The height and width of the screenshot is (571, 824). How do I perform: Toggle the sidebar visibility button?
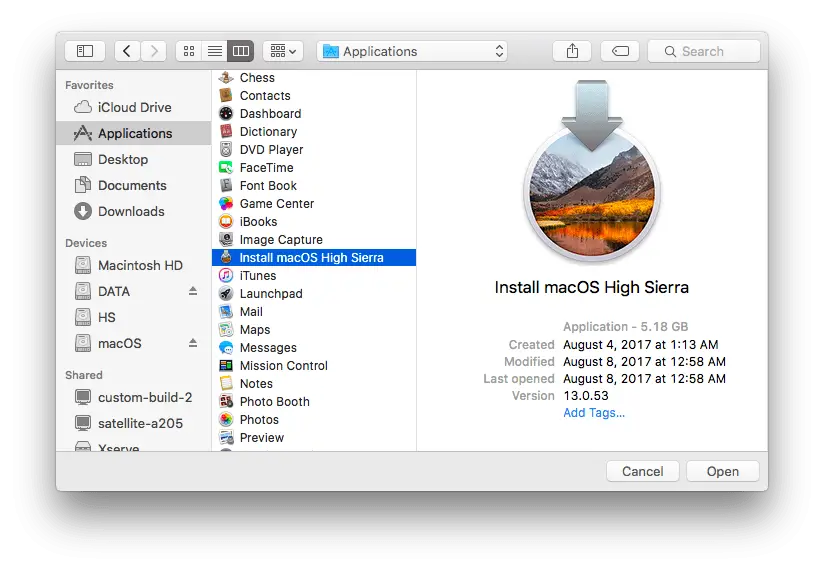[x=85, y=51]
